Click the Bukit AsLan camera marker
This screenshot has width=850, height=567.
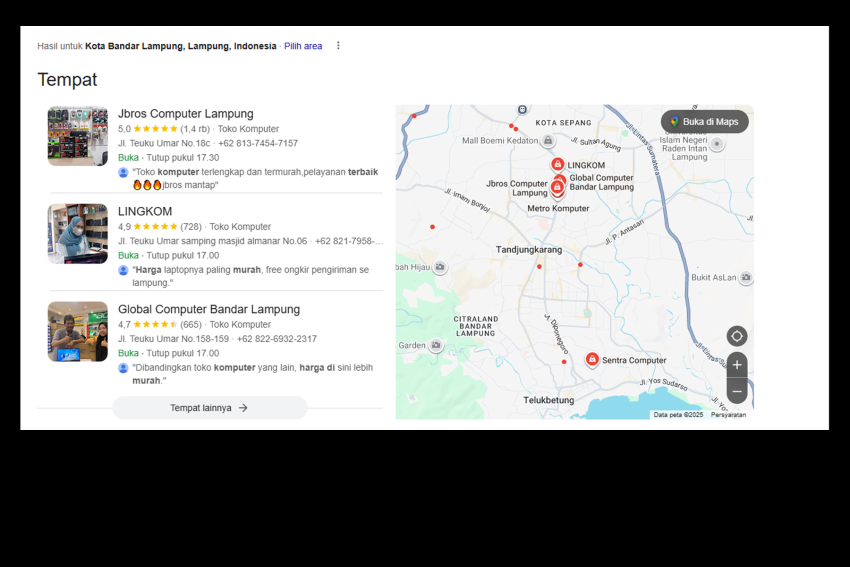point(746,278)
